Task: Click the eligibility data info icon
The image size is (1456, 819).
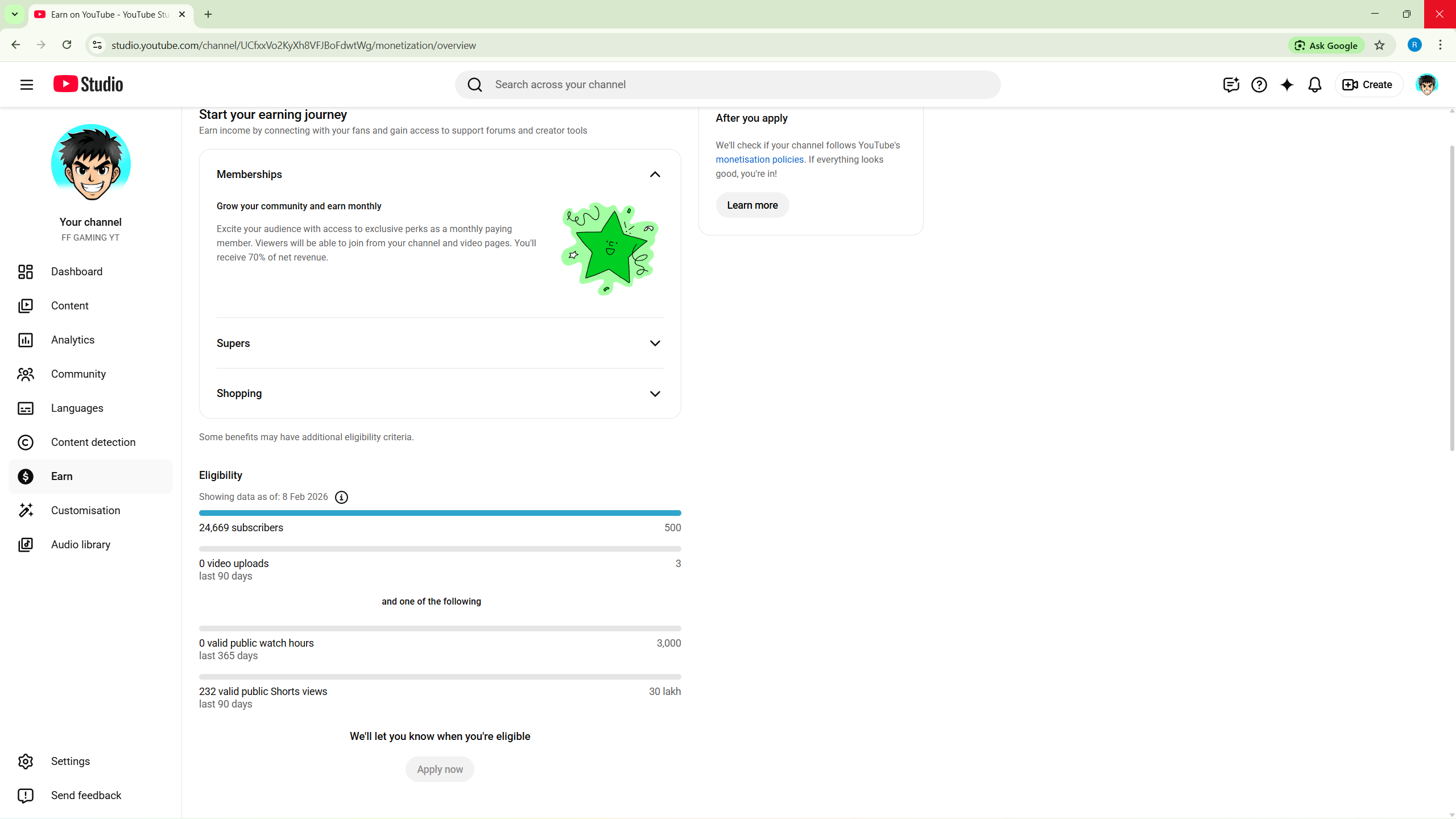Action: 341,497
